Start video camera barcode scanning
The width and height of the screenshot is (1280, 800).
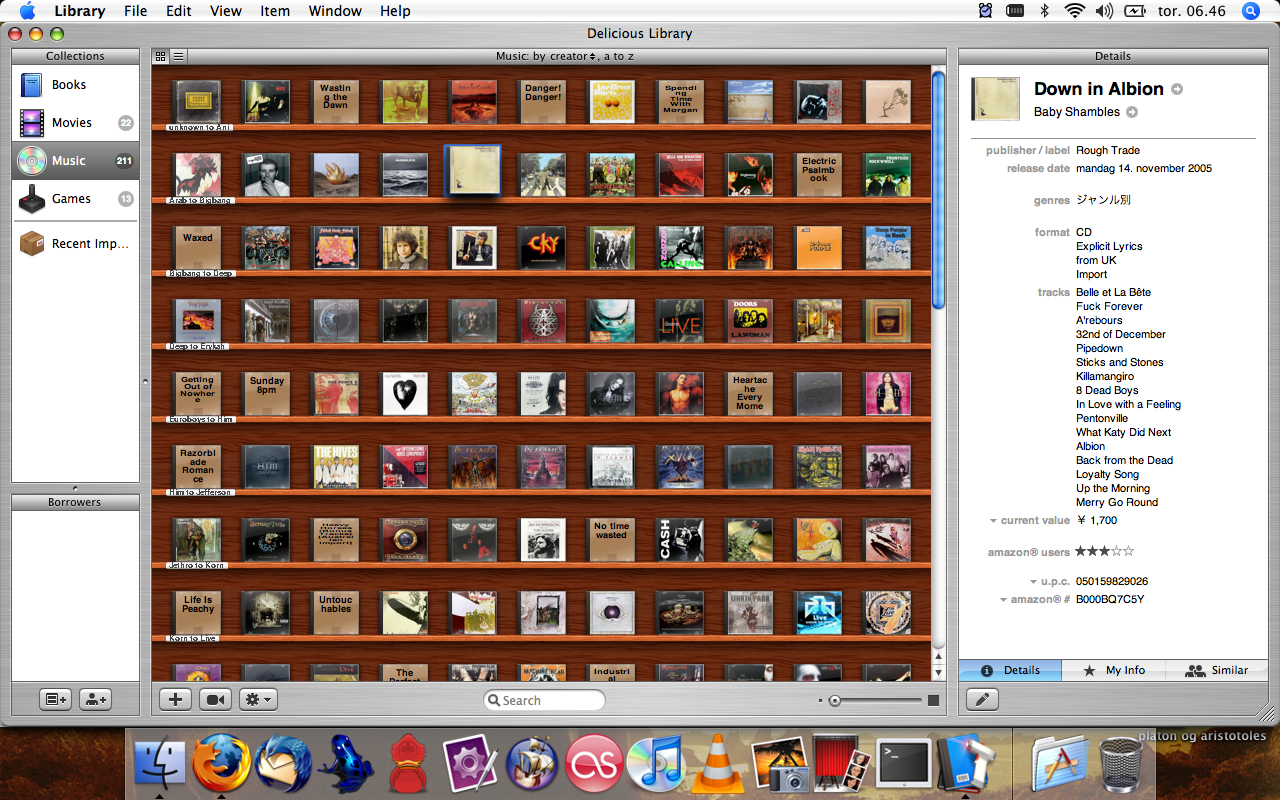(x=215, y=700)
